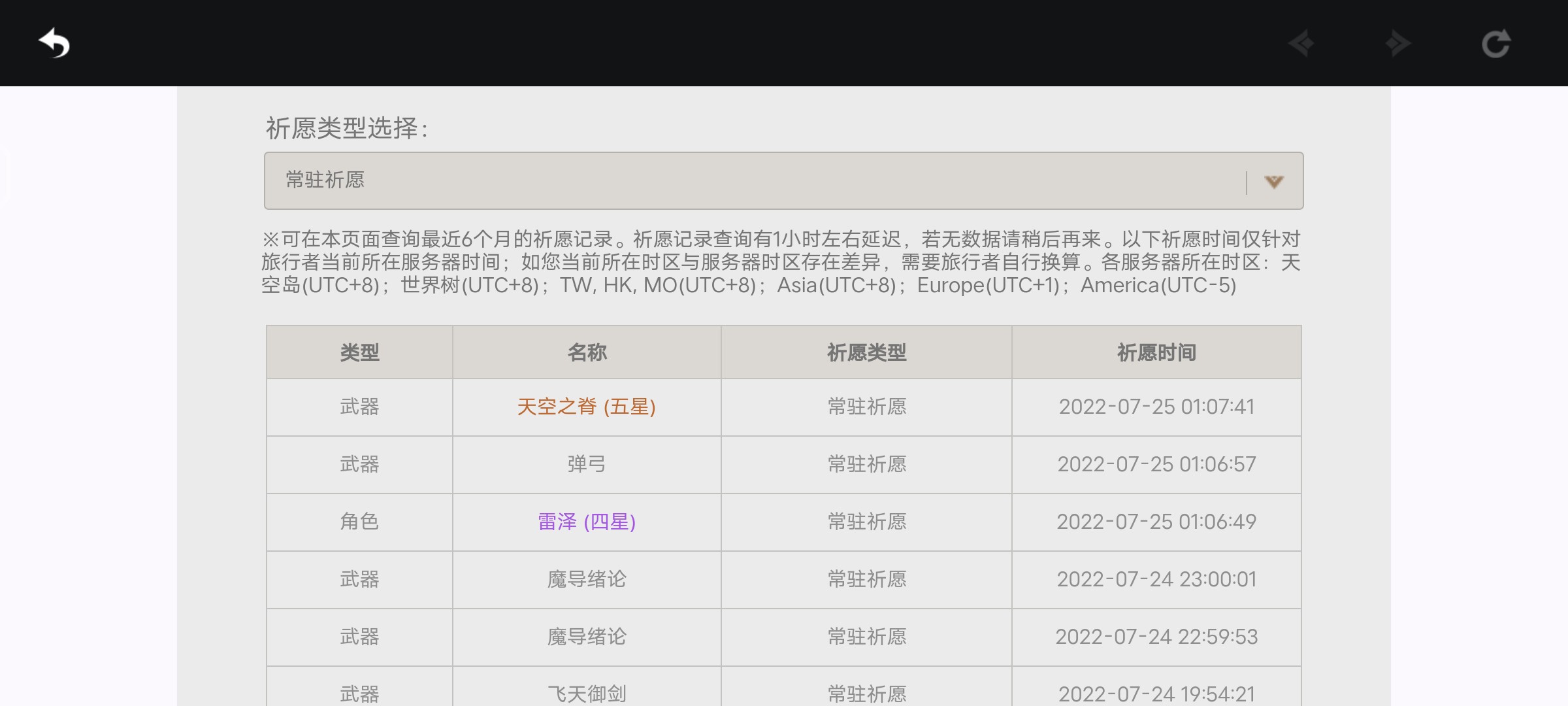The image size is (1568, 706).
Task: Select 天空之脊 (五星) item name
Action: point(587,407)
